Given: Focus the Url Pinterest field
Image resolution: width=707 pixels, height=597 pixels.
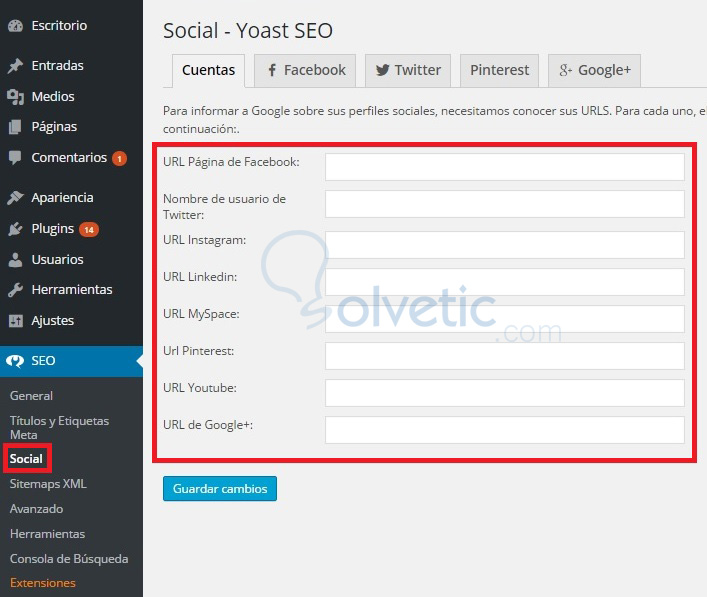Looking at the screenshot, I should [505, 356].
